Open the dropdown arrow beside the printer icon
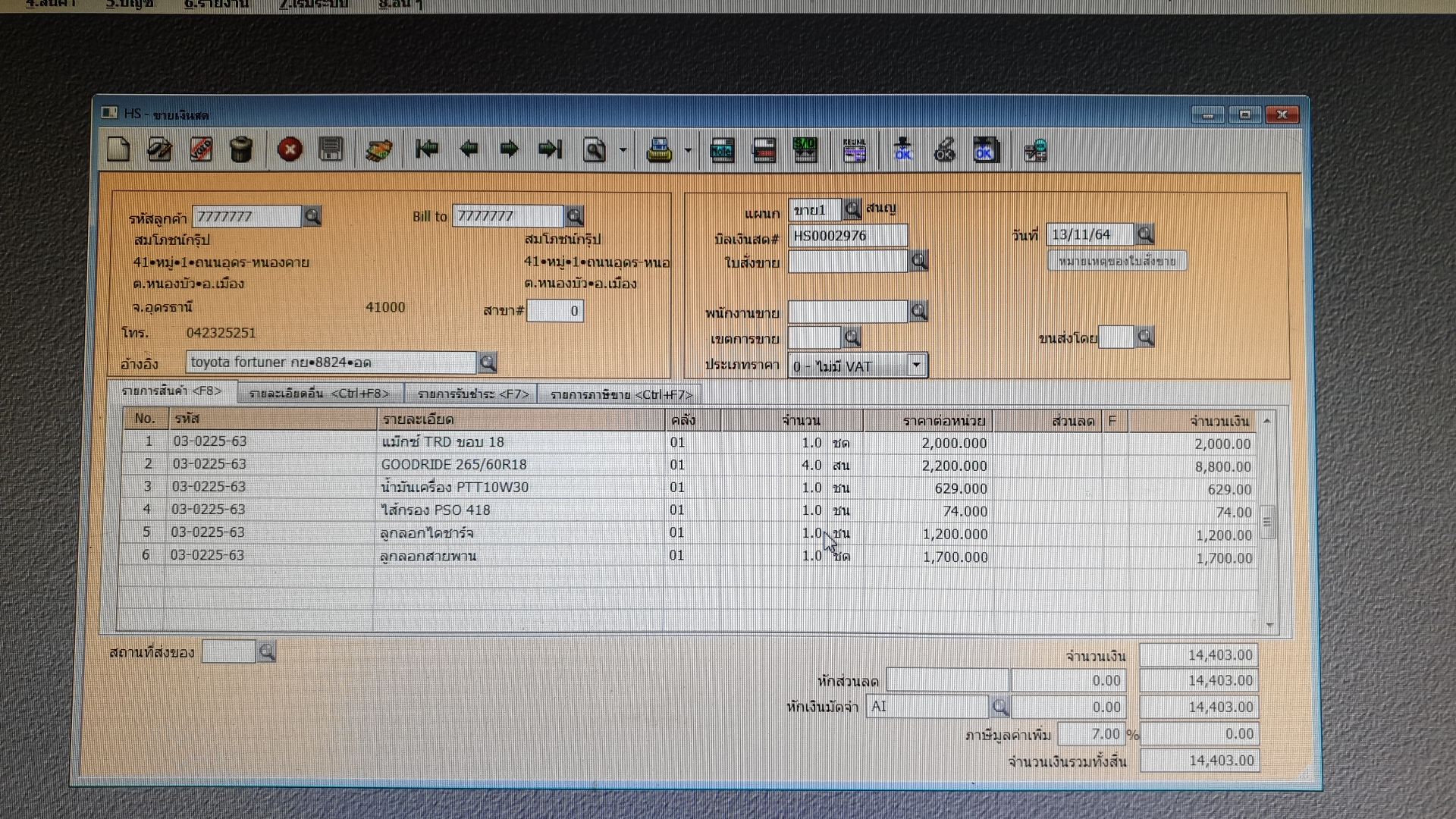The height and width of the screenshot is (819, 1456). [x=688, y=151]
